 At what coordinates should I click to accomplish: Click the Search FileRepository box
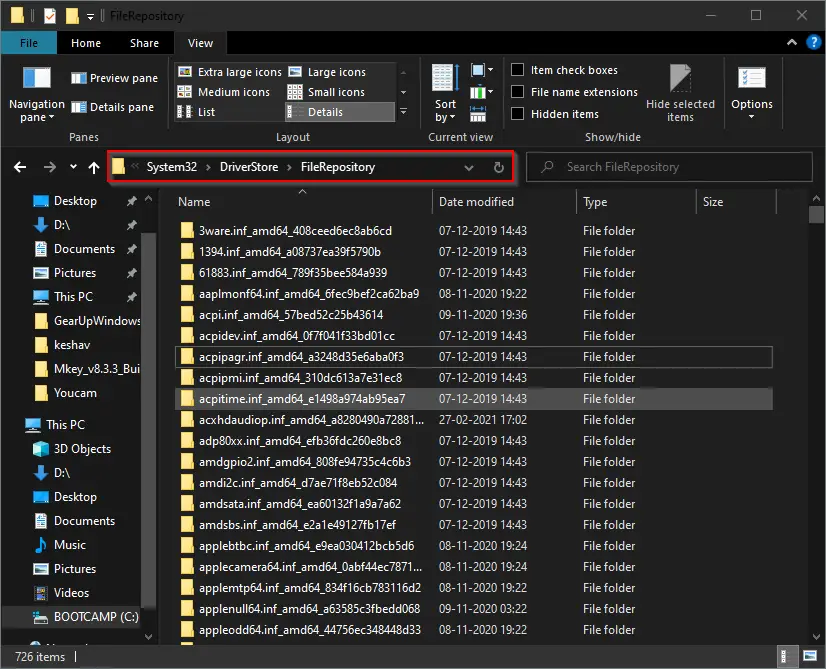pyautogui.click(x=669, y=167)
